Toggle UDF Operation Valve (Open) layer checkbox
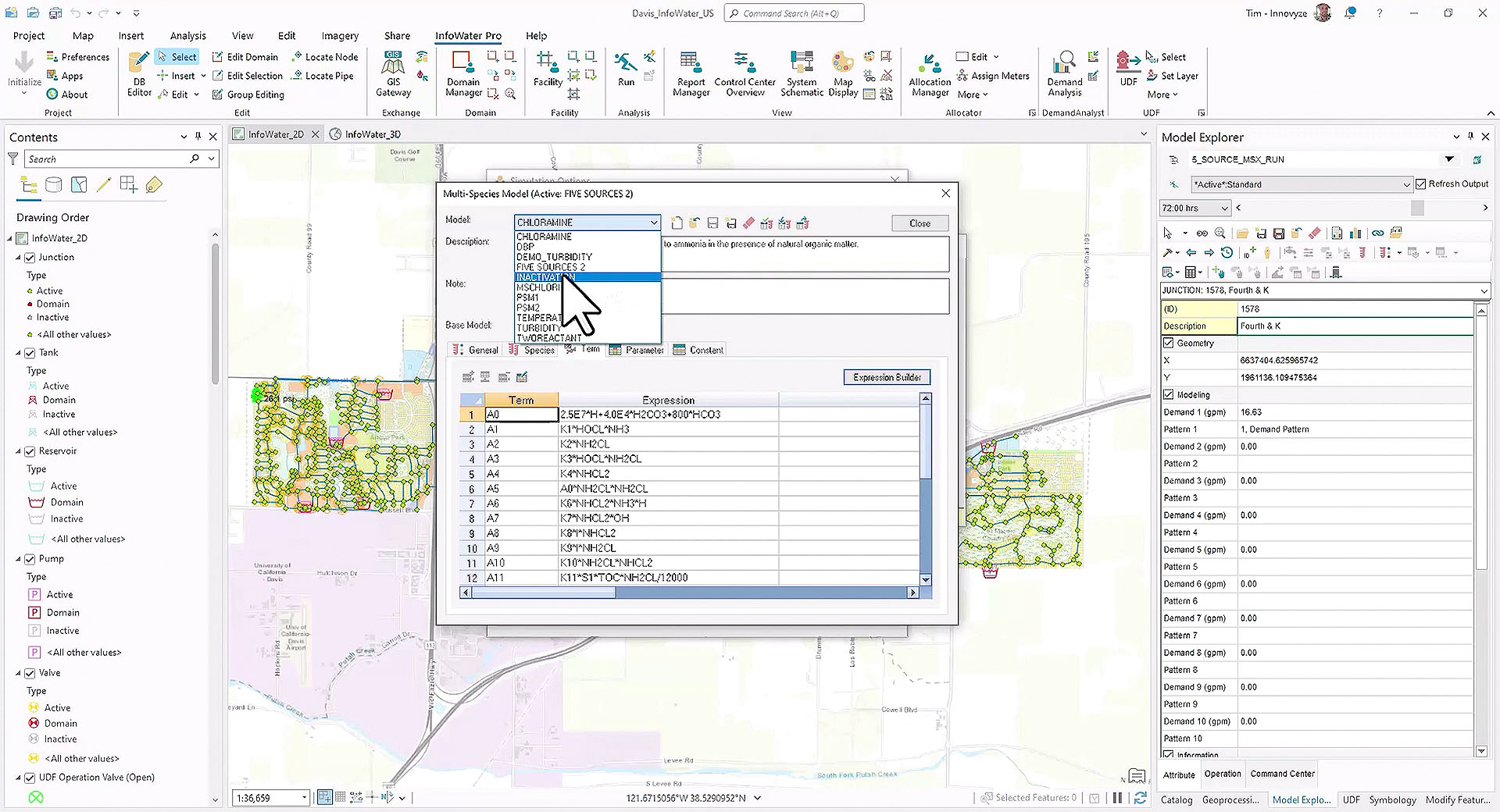Image resolution: width=1500 pixels, height=812 pixels. click(x=30, y=778)
